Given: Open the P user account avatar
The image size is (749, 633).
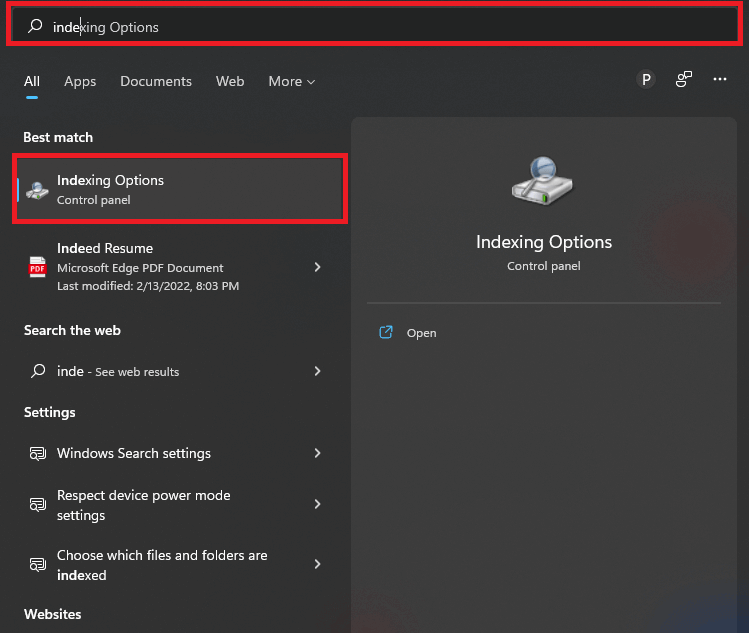Looking at the screenshot, I should pyautogui.click(x=646, y=80).
